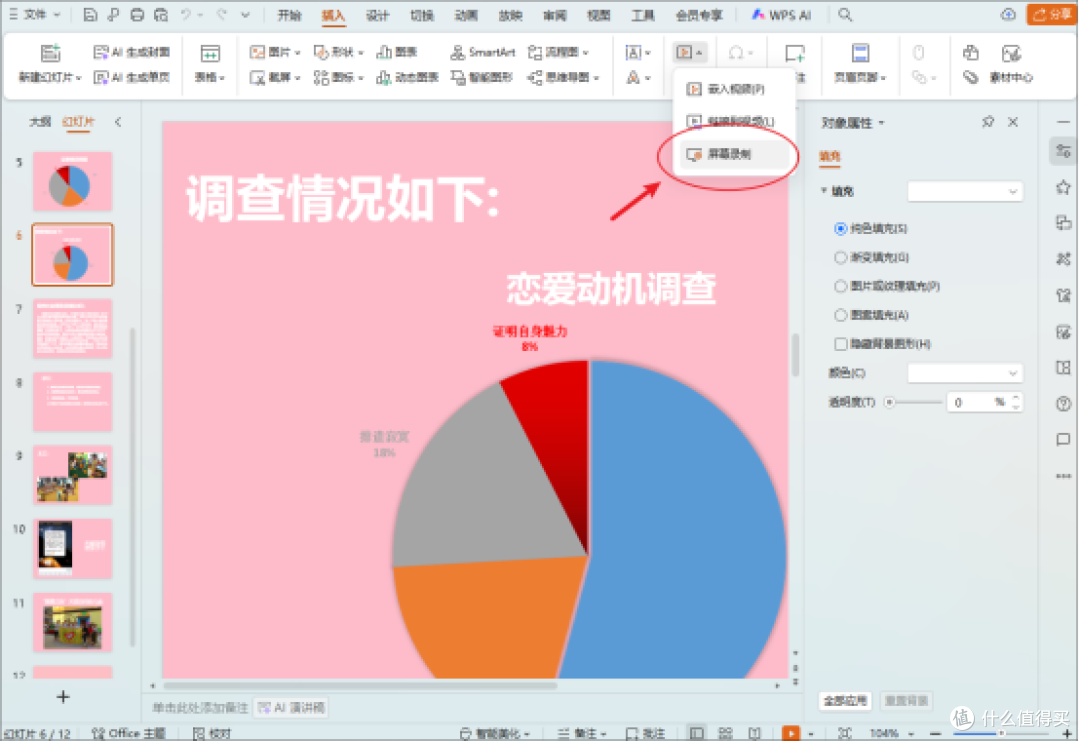Click apply to all (全部应用) button

pos(845,700)
